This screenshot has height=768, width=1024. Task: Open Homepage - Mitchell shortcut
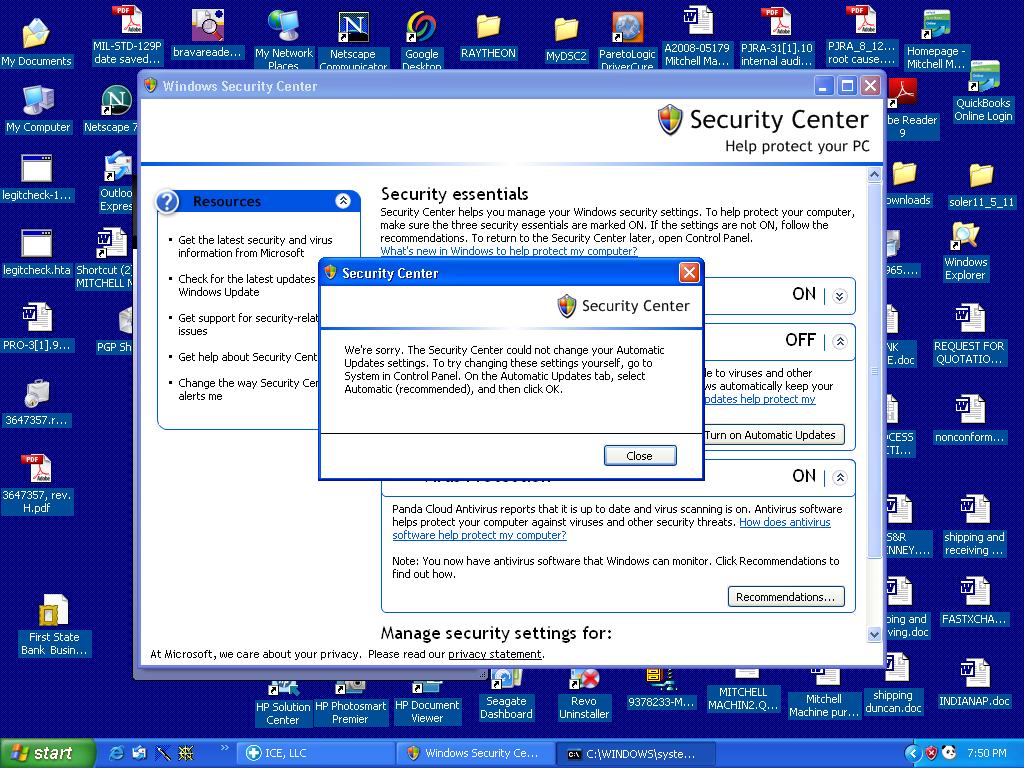936,39
